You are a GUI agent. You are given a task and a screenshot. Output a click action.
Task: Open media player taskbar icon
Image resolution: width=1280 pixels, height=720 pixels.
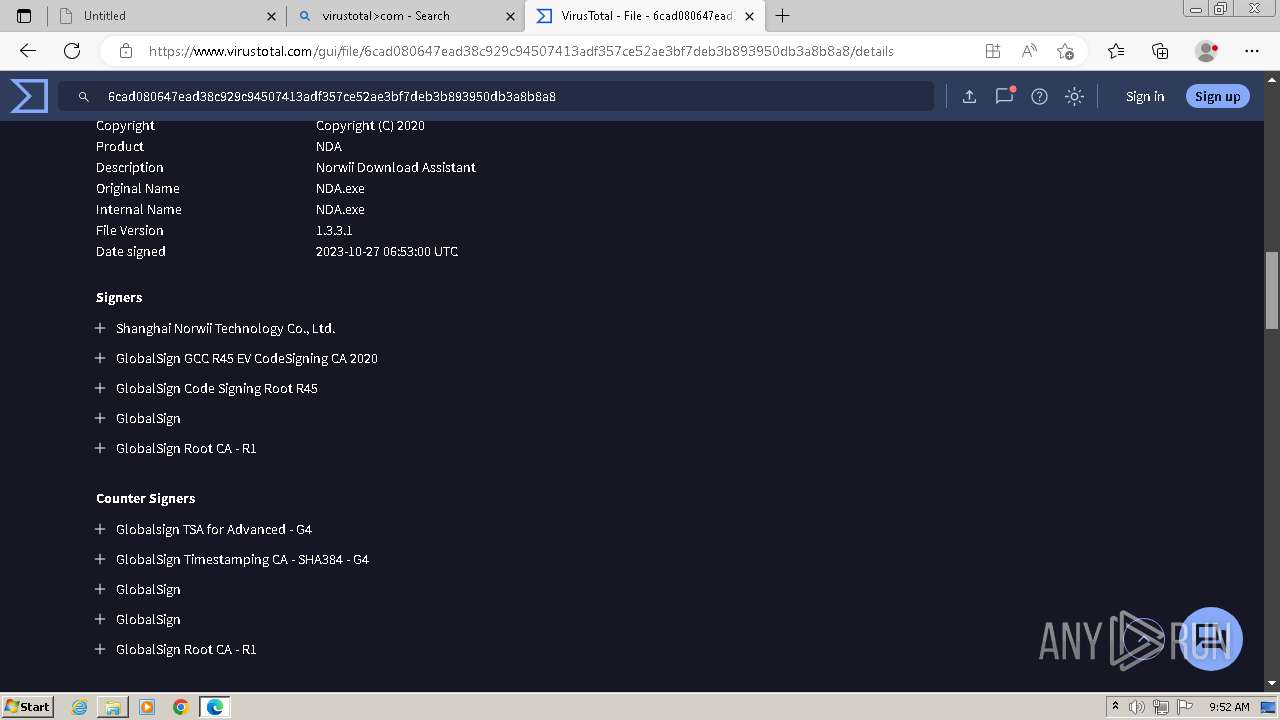[x=147, y=707]
